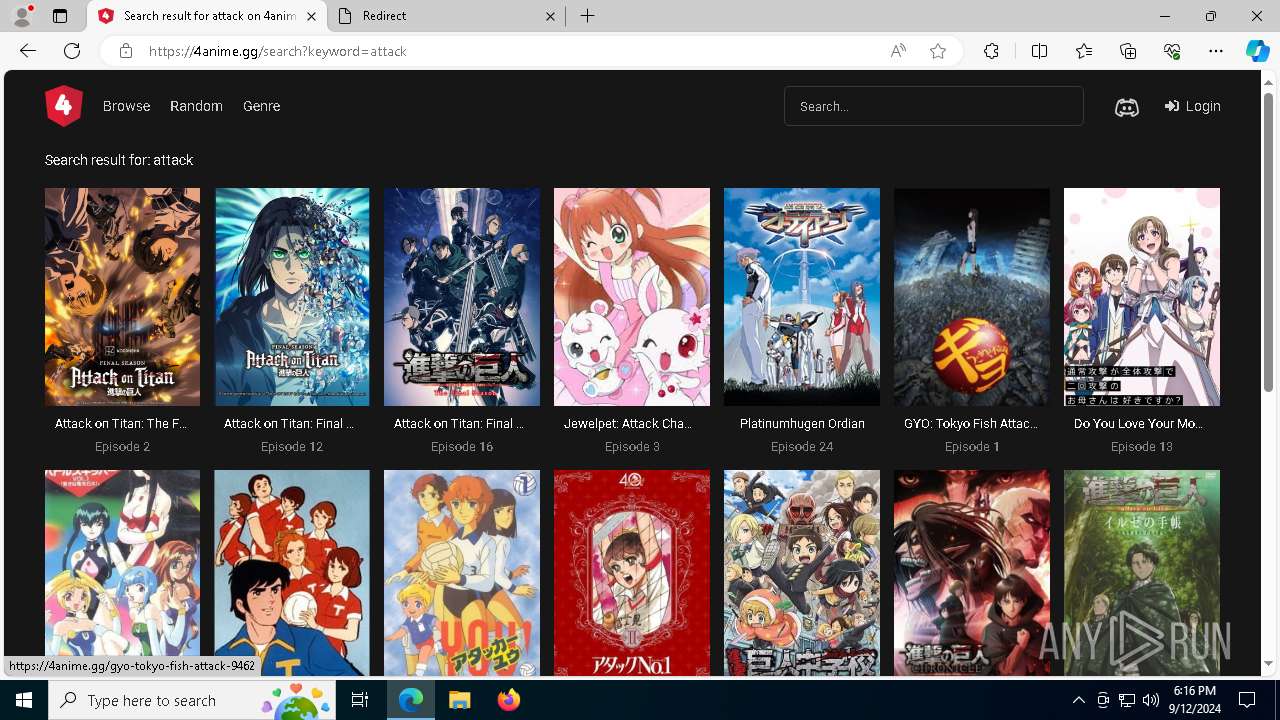Open Favorites list icon

point(1084,51)
